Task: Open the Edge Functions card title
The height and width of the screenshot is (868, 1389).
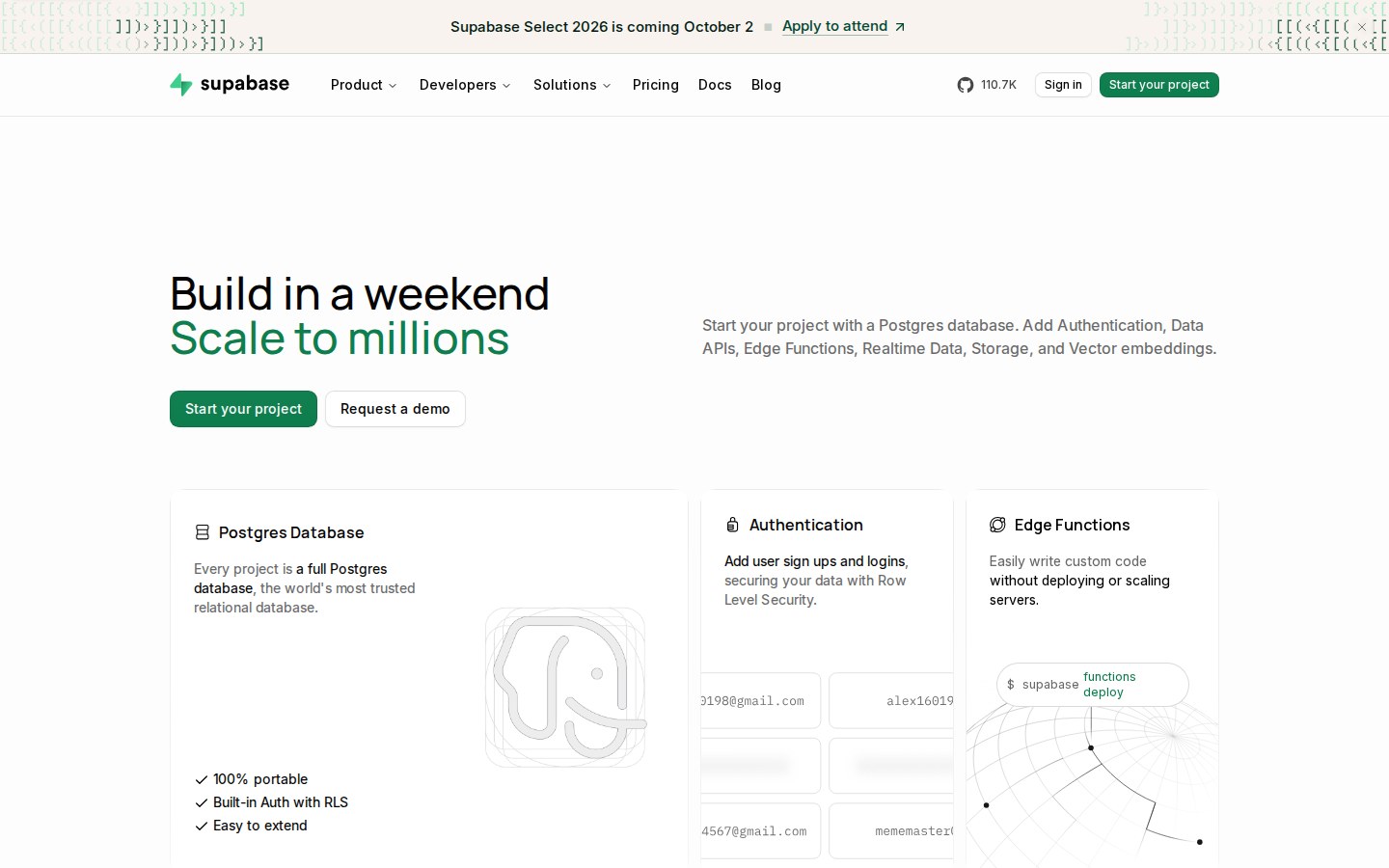Action: (x=1072, y=525)
